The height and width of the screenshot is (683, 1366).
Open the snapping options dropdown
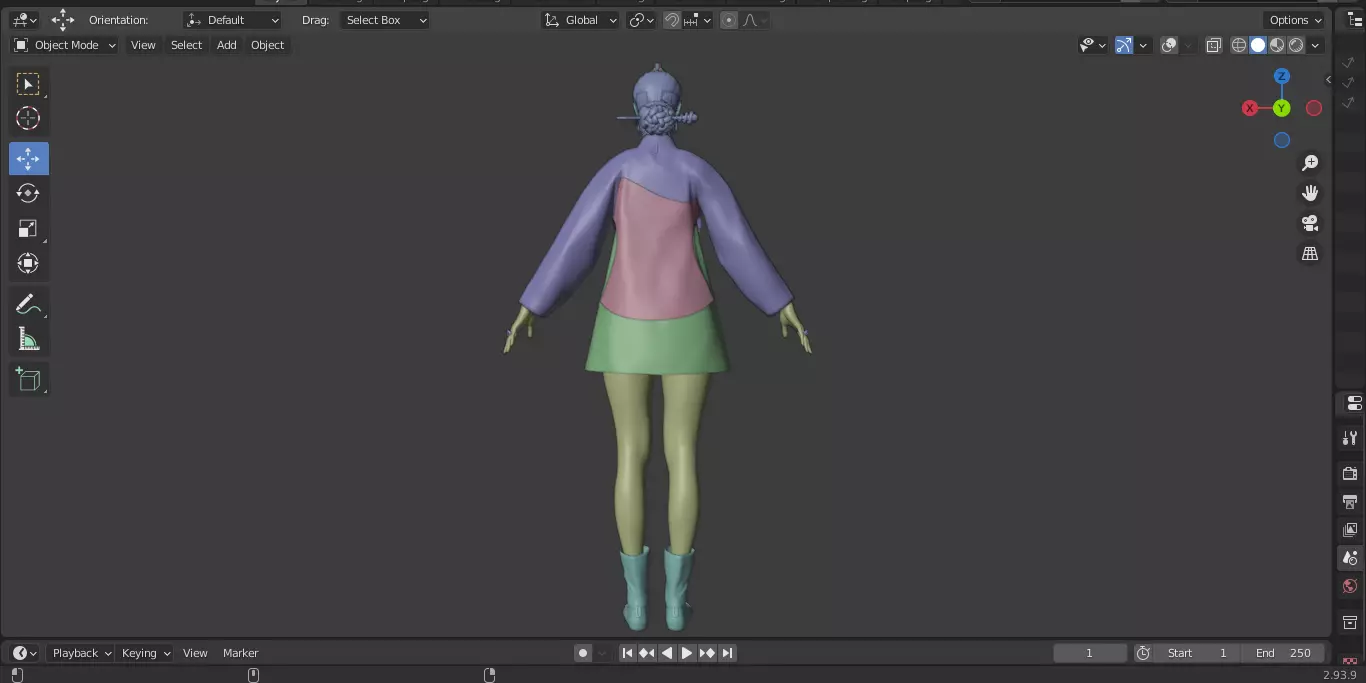coord(698,20)
